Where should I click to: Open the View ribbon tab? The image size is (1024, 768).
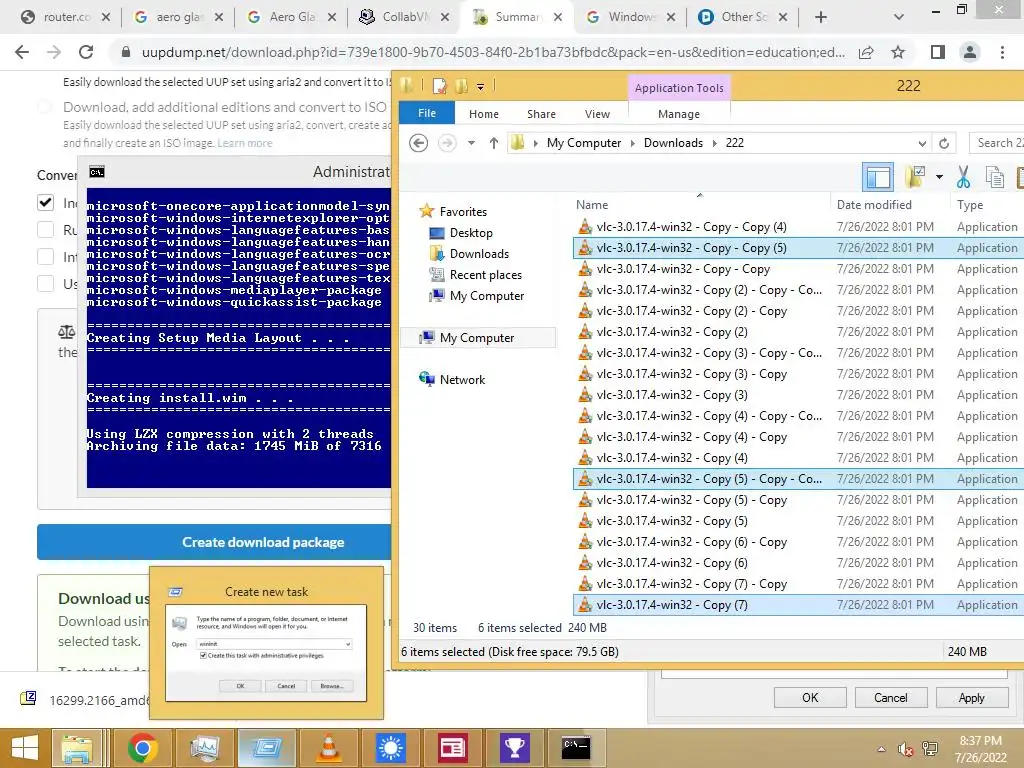(x=597, y=114)
